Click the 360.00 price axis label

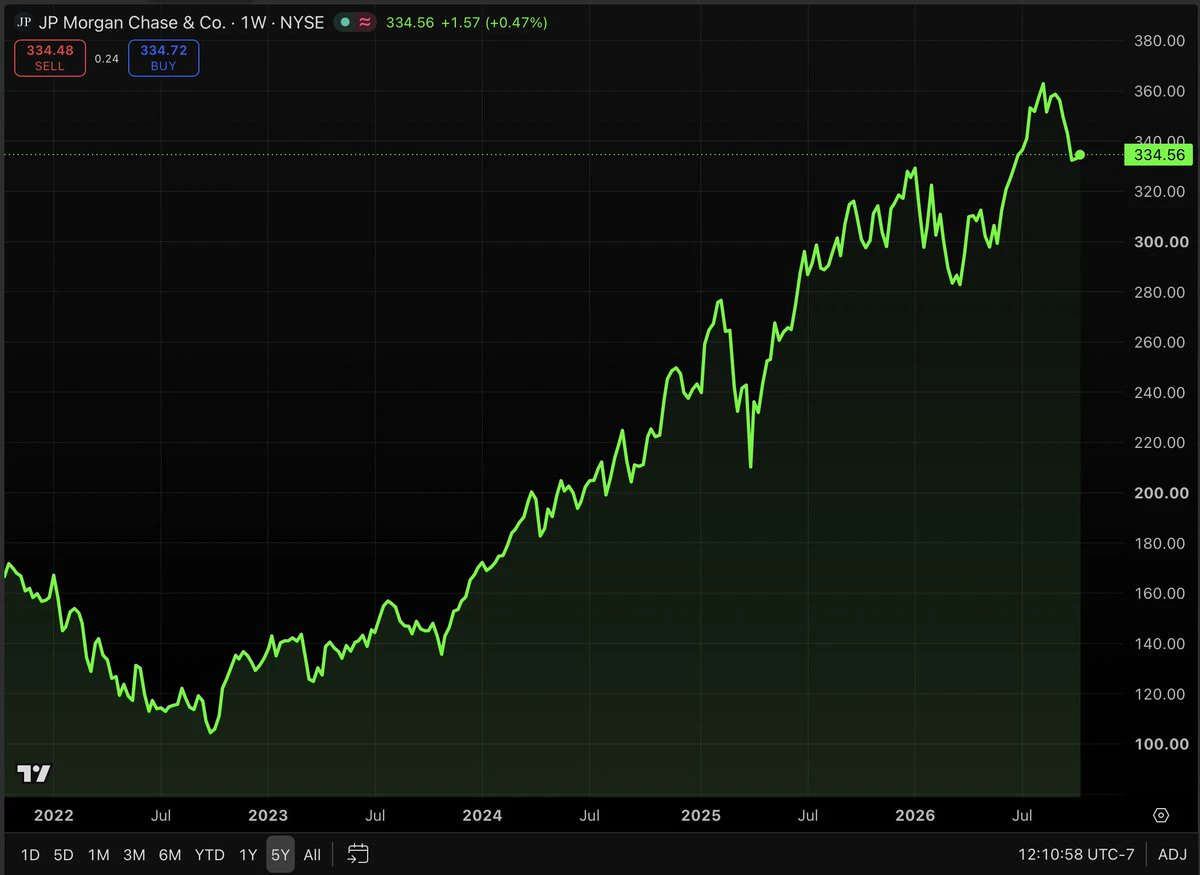(1161, 91)
